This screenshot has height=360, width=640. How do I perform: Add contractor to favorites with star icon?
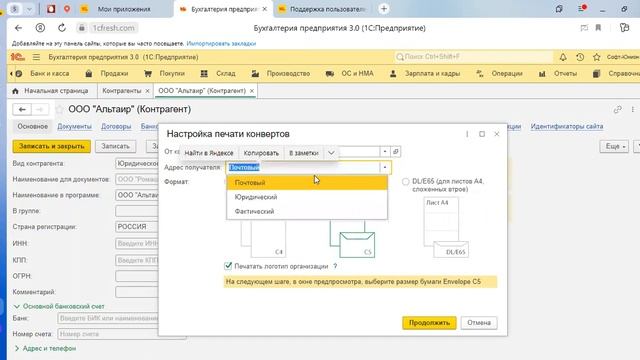tap(60, 109)
